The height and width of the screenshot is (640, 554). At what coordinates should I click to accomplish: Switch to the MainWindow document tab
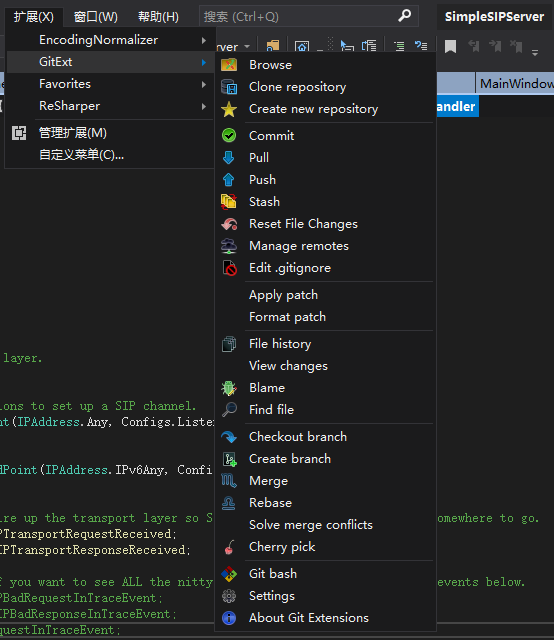(x=515, y=84)
